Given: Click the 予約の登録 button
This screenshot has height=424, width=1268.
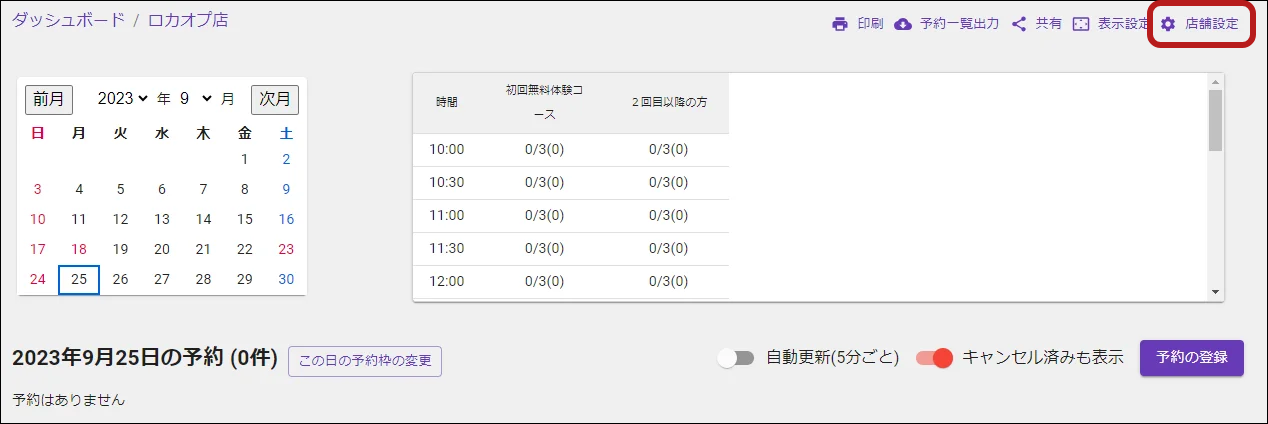Looking at the screenshot, I should click(1192, 358).
